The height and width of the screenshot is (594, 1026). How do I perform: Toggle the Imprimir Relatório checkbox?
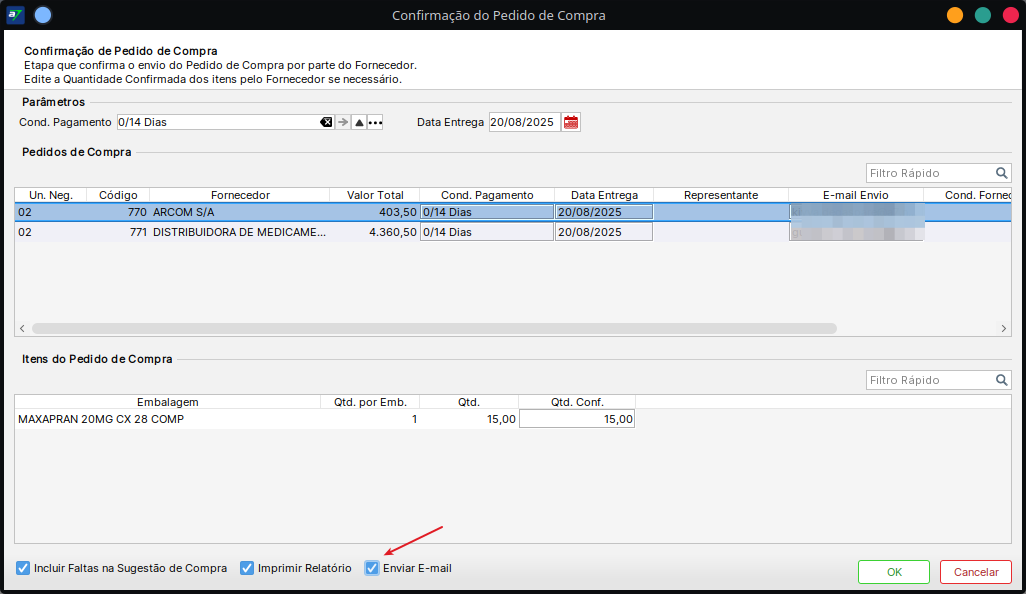[x=247, y=568]
